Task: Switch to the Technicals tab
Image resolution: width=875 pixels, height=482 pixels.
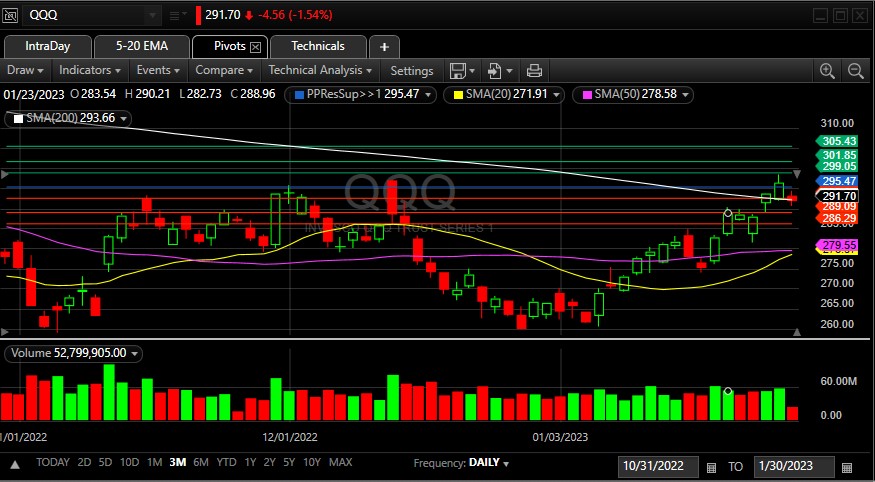Action: pyautogui.click(x=317, y=46)
